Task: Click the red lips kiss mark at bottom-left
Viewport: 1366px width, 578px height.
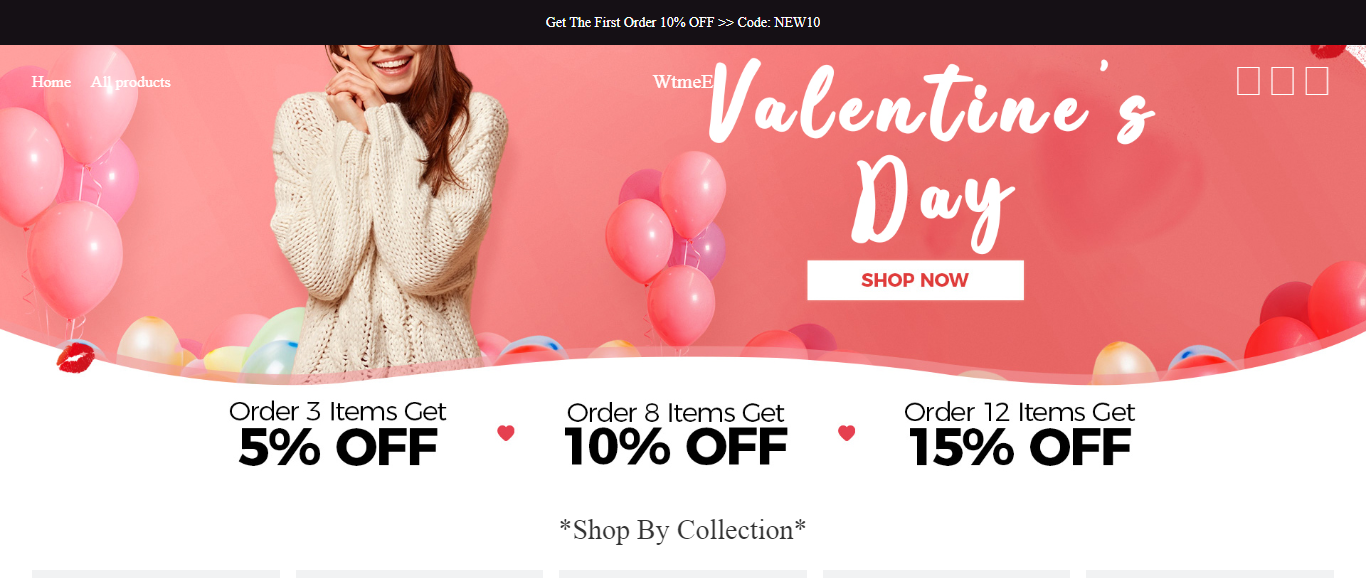Action: 76,356
